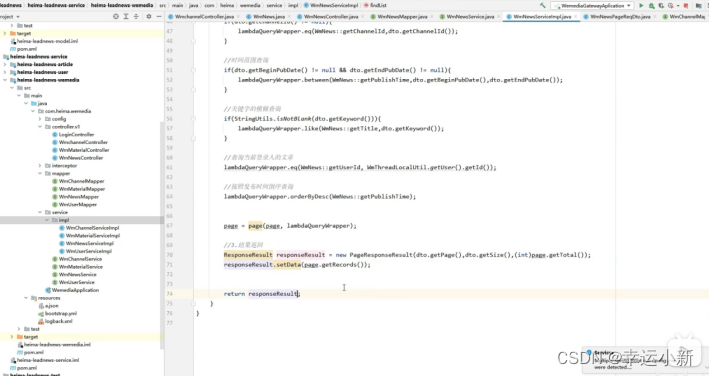Expand the config package
709x376 pixels.
click(x=40, y=119)
